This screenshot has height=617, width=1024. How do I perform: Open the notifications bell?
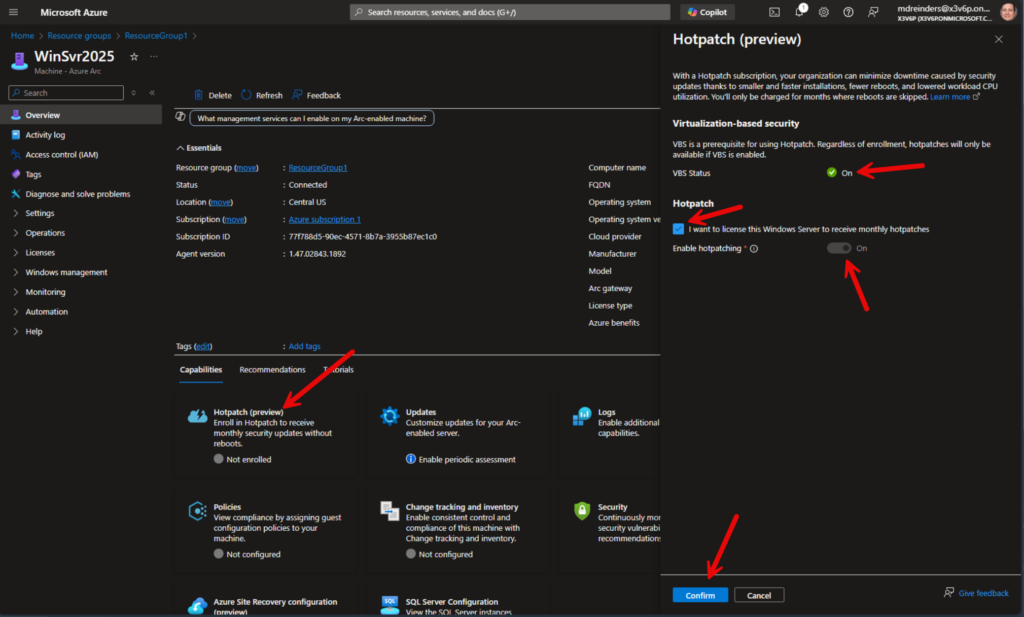pos(799,11)
